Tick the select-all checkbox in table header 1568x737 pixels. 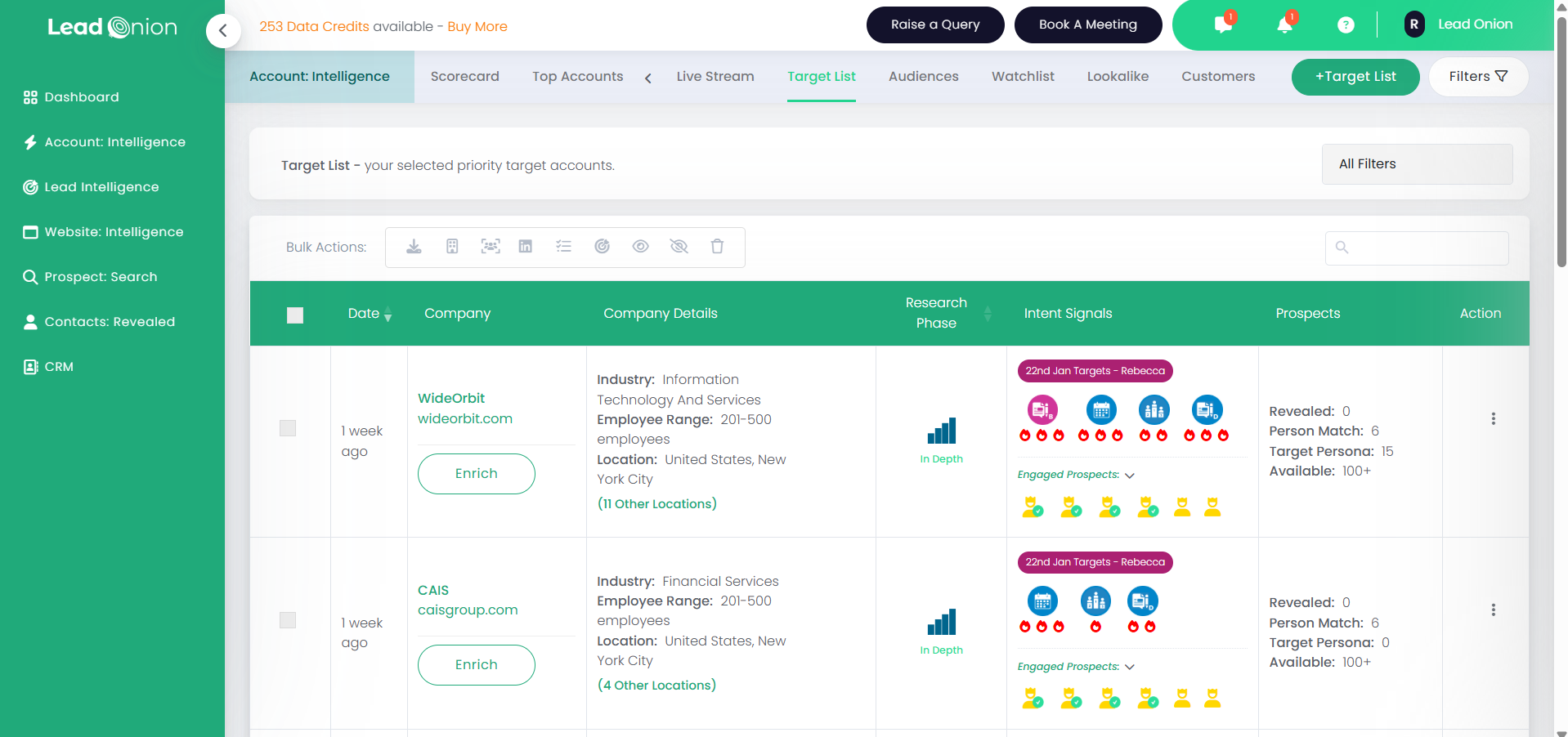point(295,315)
